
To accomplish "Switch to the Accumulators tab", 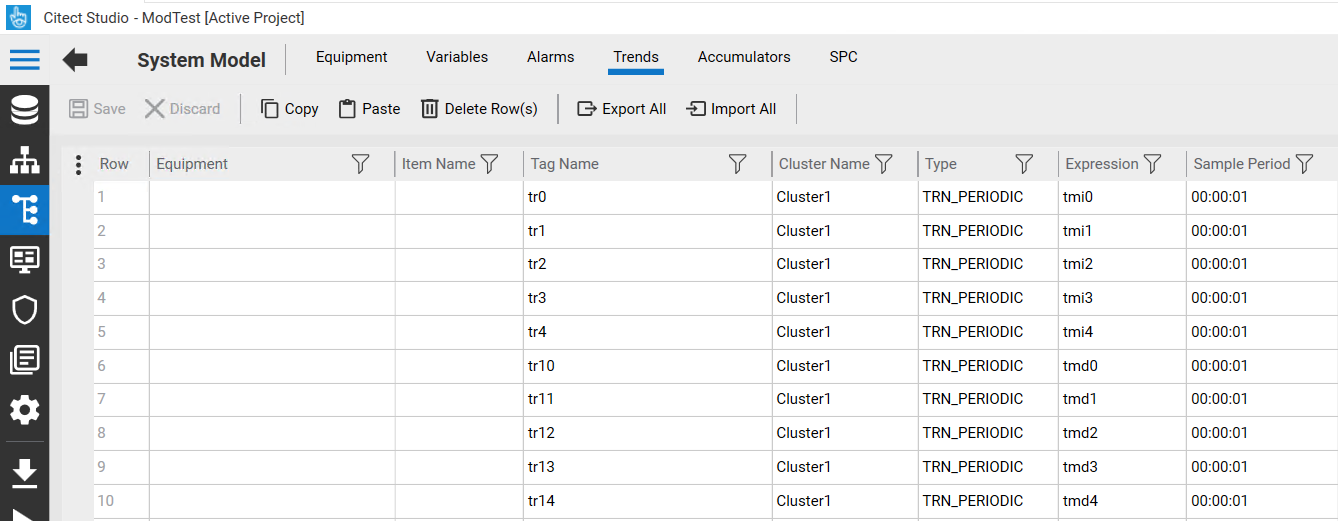I will pyautogui.click(x=744, y=57).
